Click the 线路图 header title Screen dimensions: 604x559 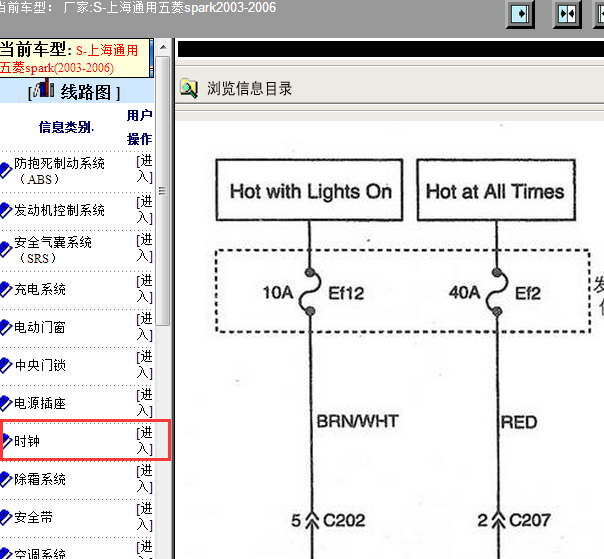point(85,92)
